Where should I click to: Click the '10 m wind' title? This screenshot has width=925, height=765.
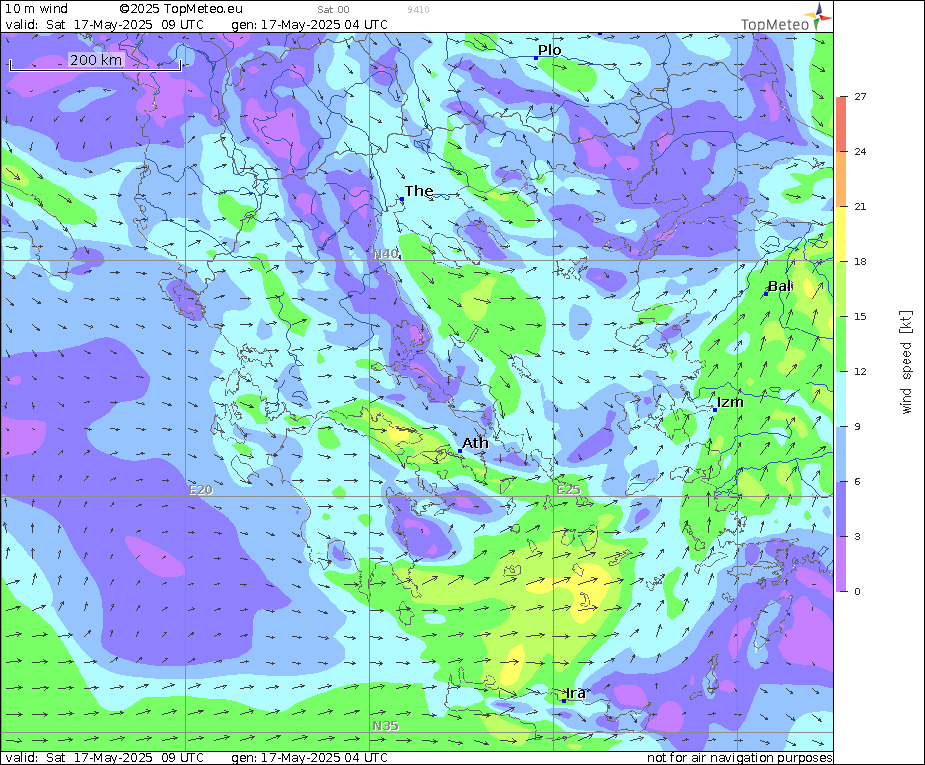[x=36, y=9]
